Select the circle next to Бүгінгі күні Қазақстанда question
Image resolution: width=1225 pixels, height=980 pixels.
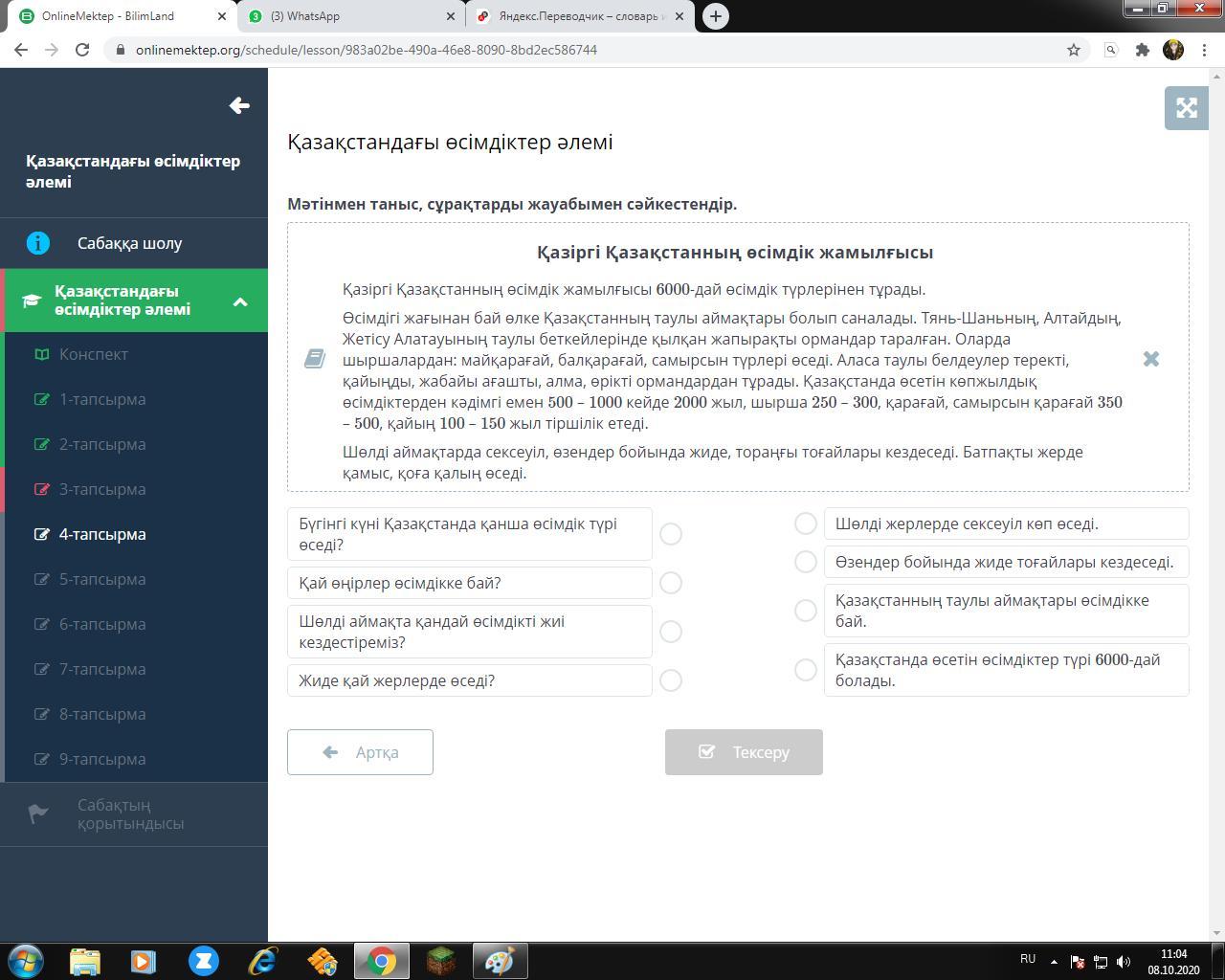click(x=671, y=534)
